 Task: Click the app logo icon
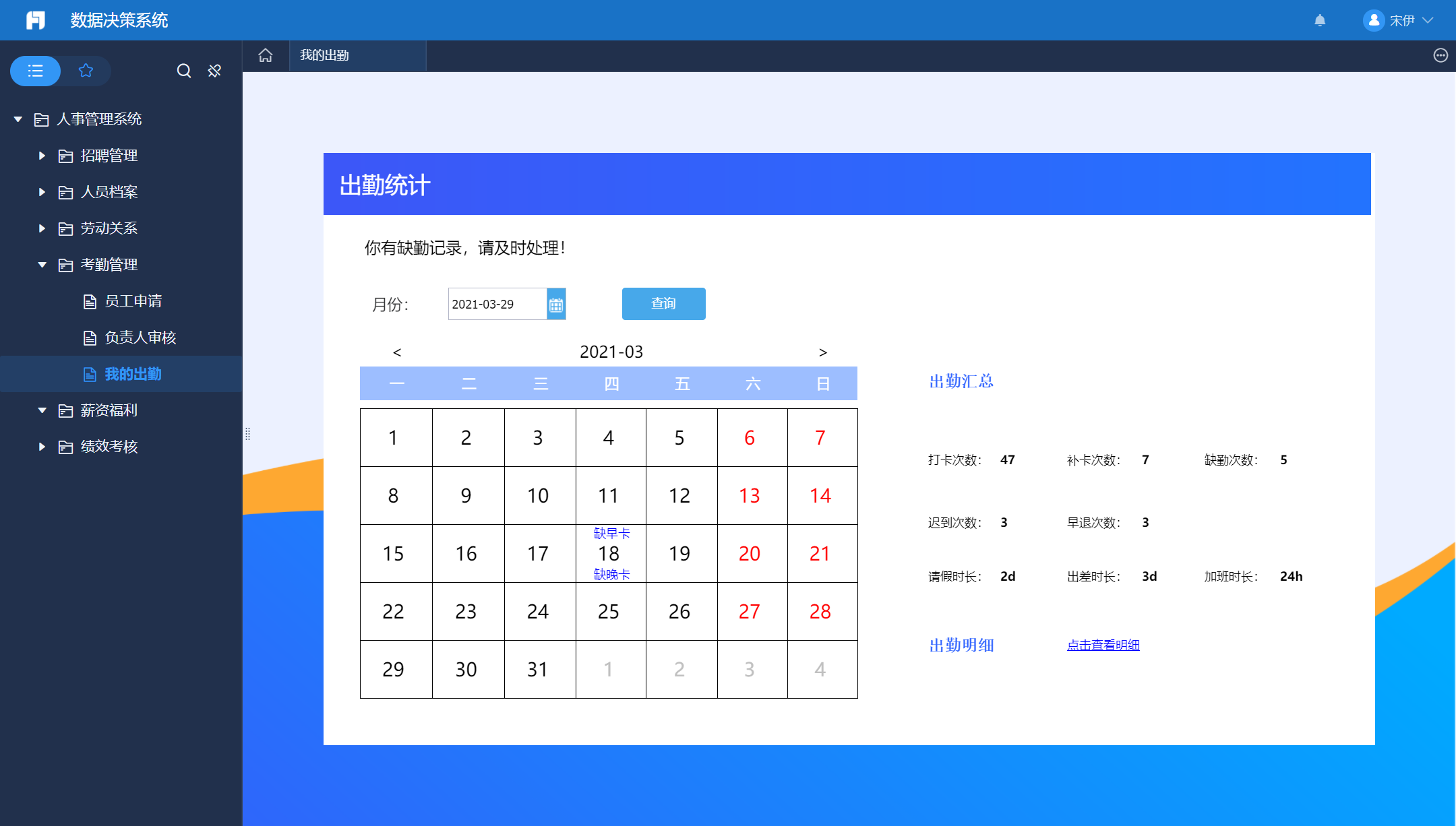[x=36, y=20]
